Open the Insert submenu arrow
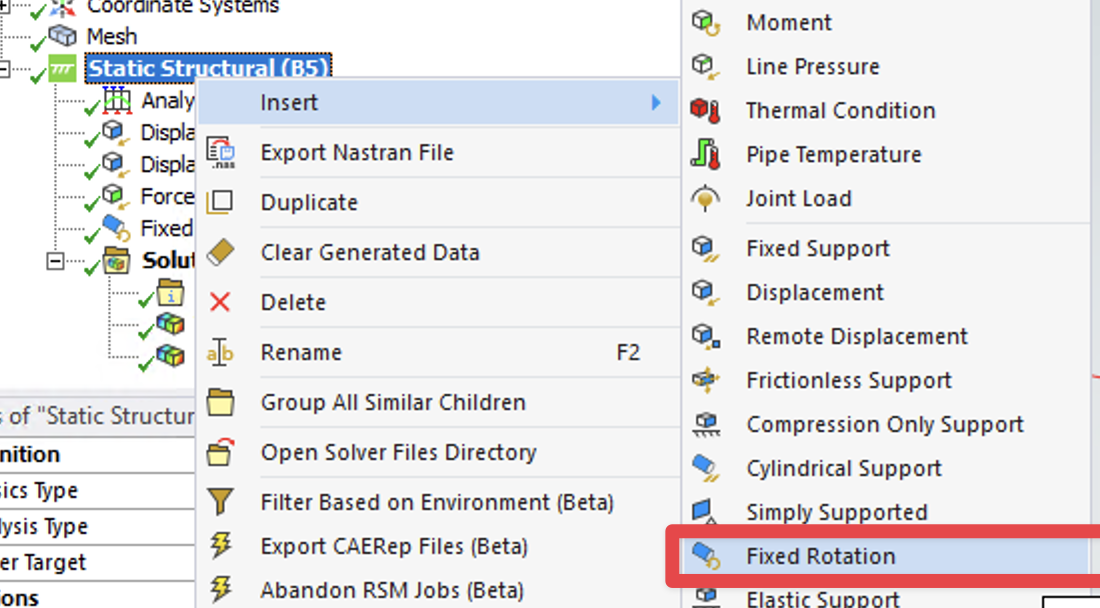Image resolution: width=1100 pixels, height=608 pixels. (656, 102)
